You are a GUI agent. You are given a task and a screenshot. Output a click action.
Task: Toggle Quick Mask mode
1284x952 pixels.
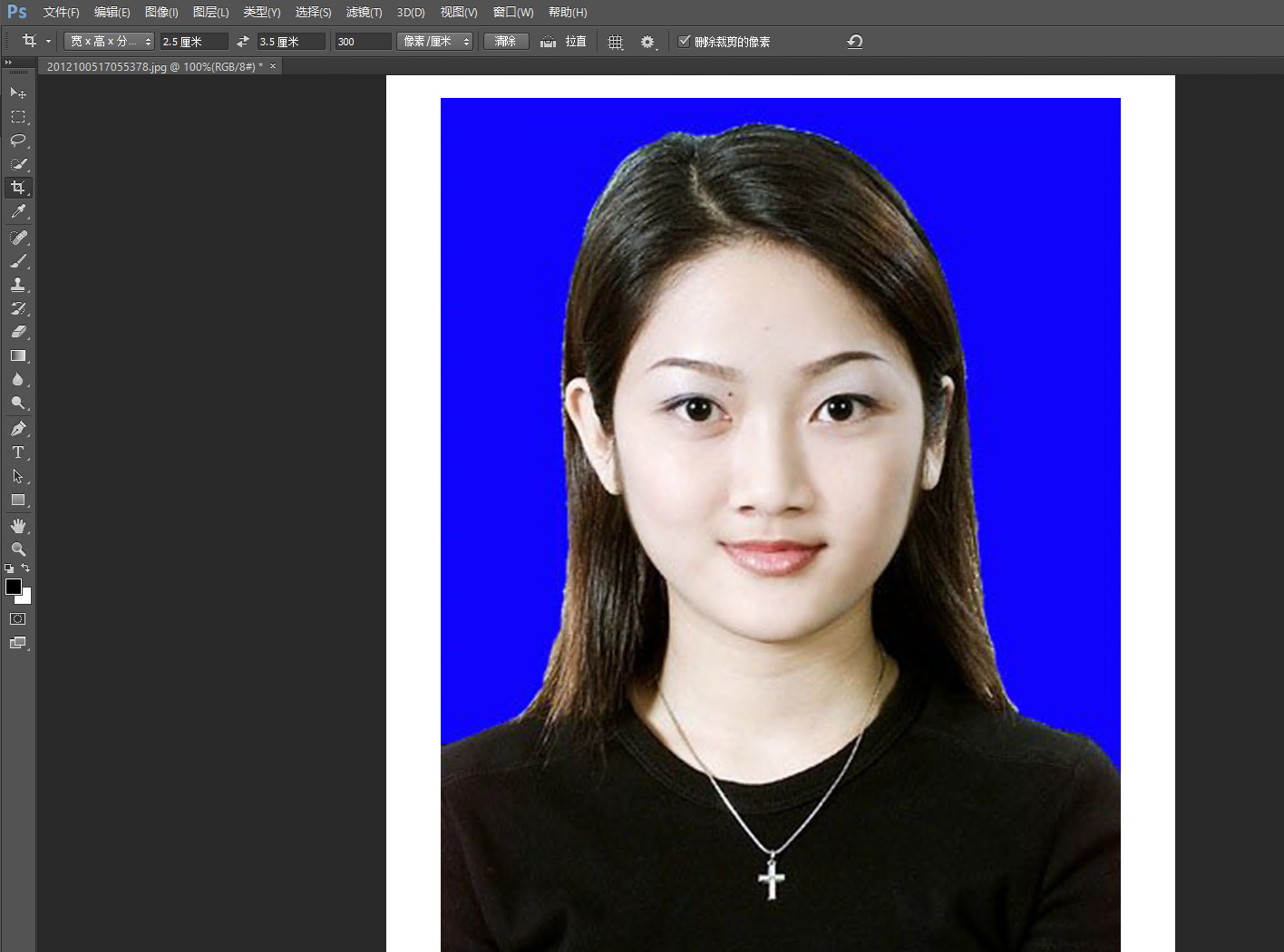point(18,618)
